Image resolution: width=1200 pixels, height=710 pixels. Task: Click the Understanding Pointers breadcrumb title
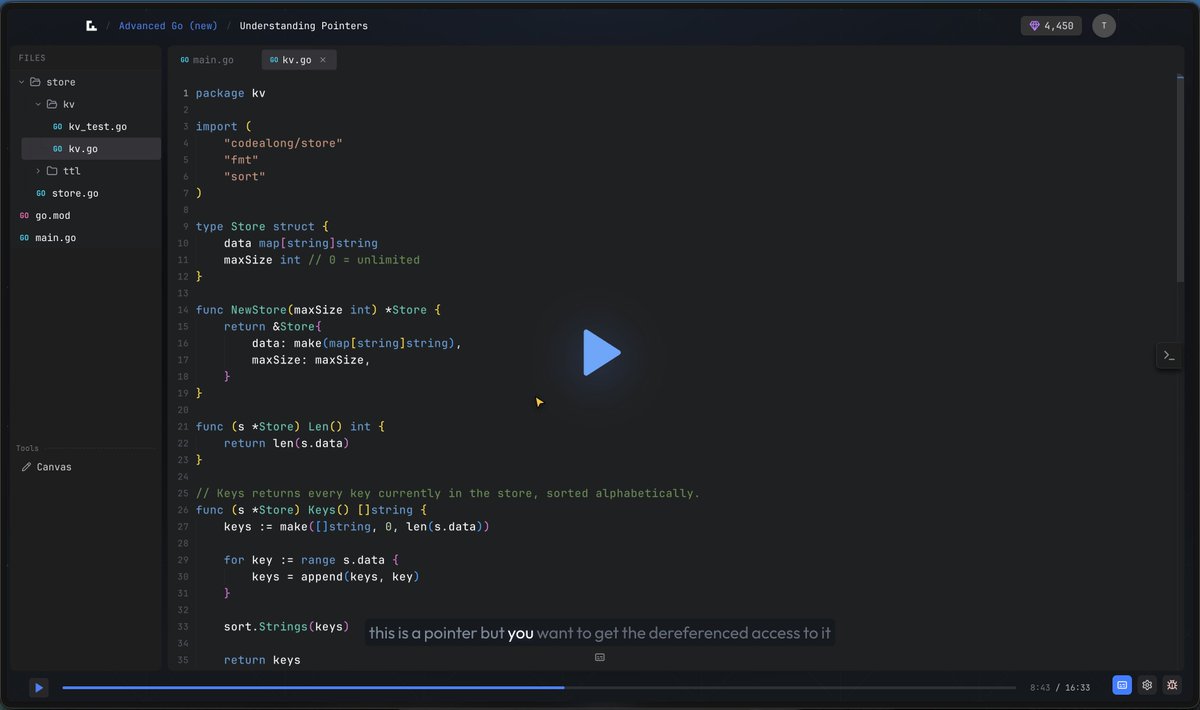(x=304, y=26)
